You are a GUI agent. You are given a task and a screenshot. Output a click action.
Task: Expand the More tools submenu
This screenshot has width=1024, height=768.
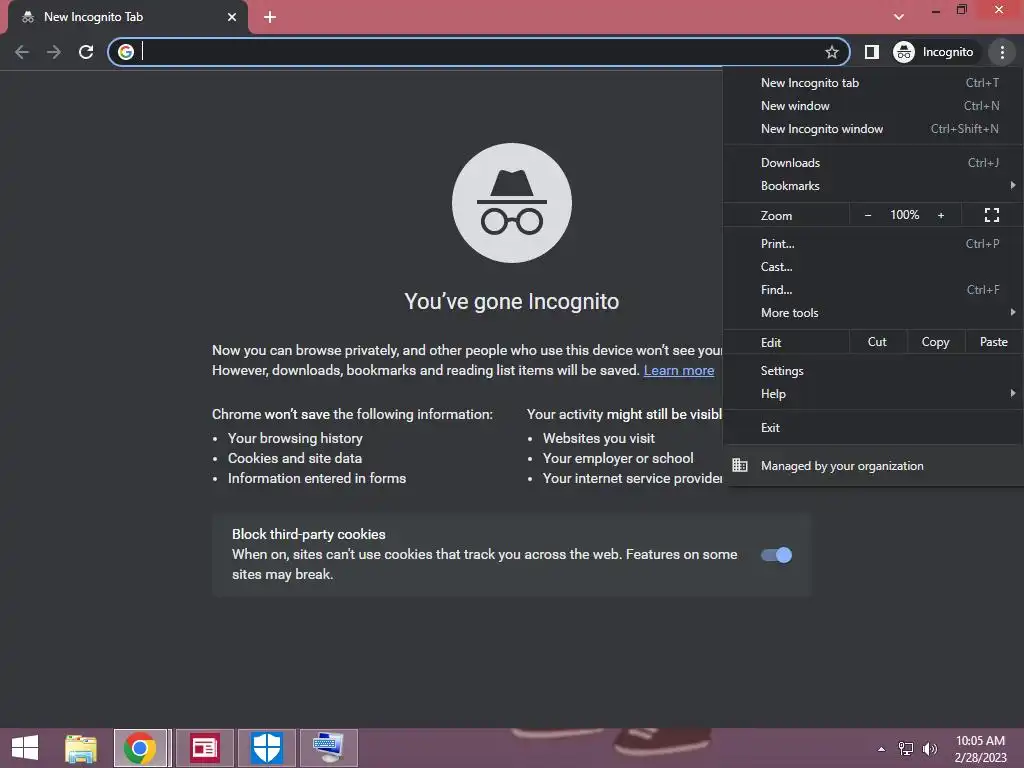(x=873, y=313)
